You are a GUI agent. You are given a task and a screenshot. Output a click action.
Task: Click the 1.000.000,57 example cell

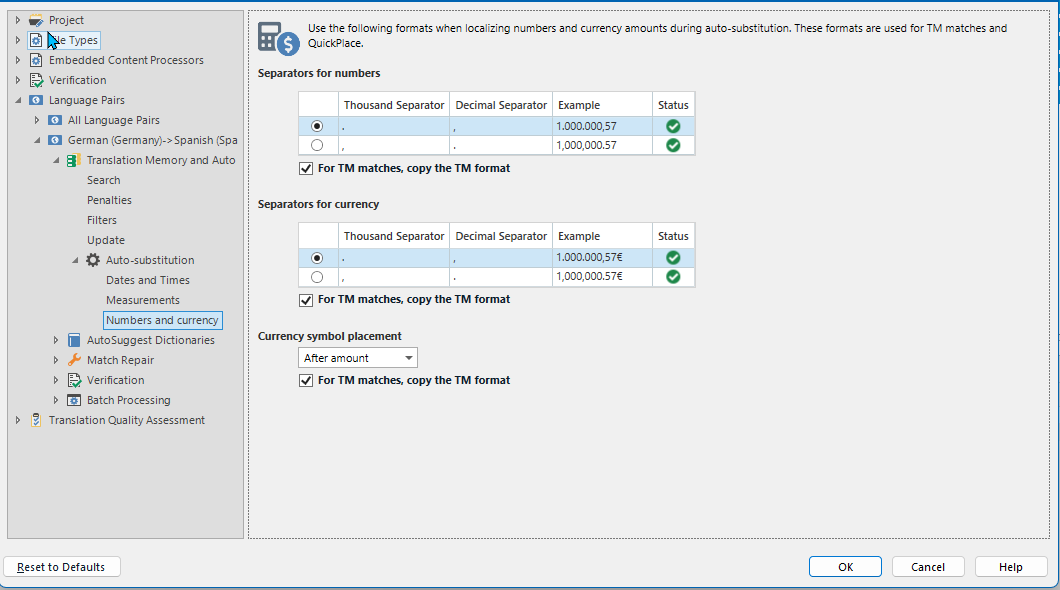point(602,126)
